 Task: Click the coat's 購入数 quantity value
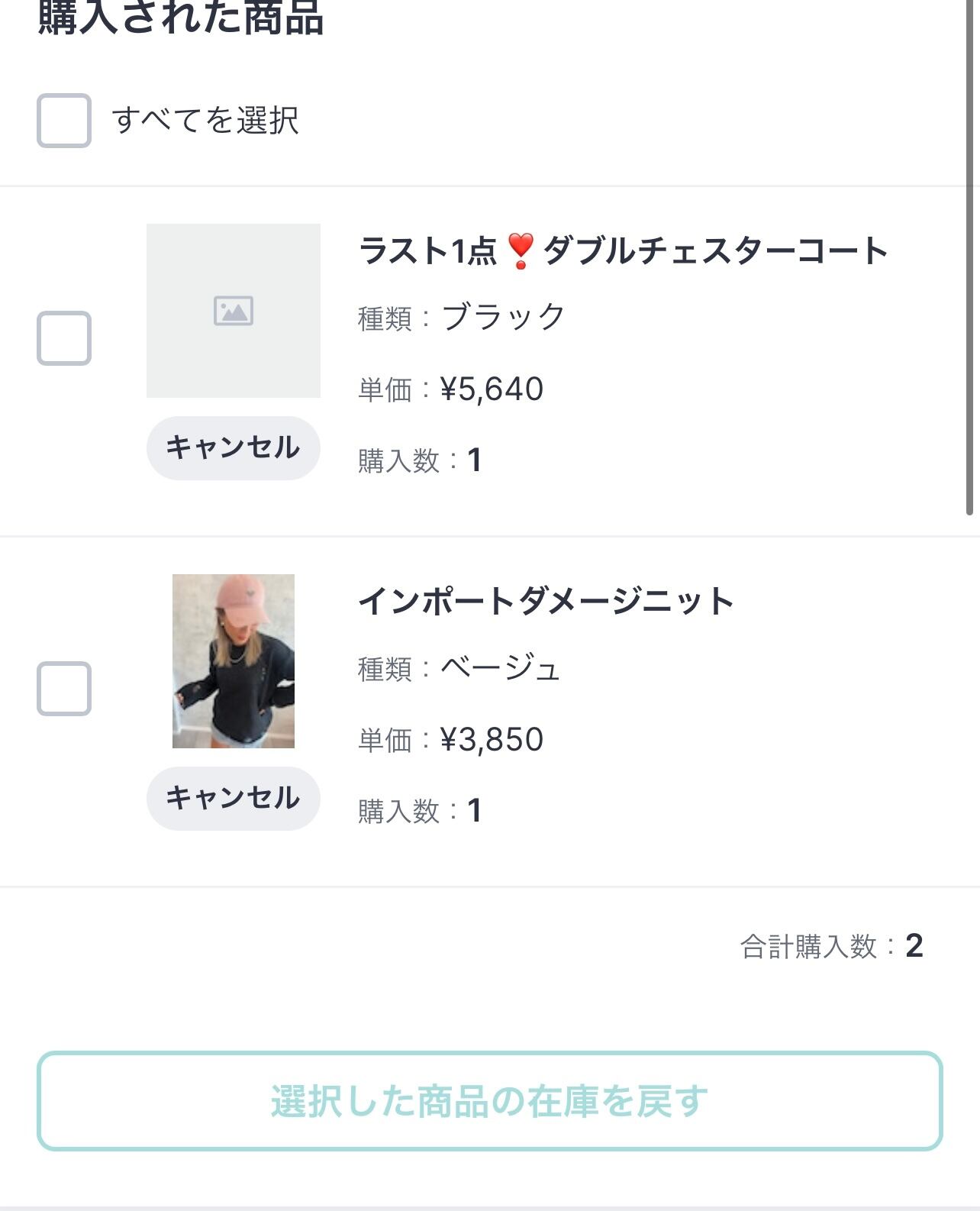(x=474, y=460)
